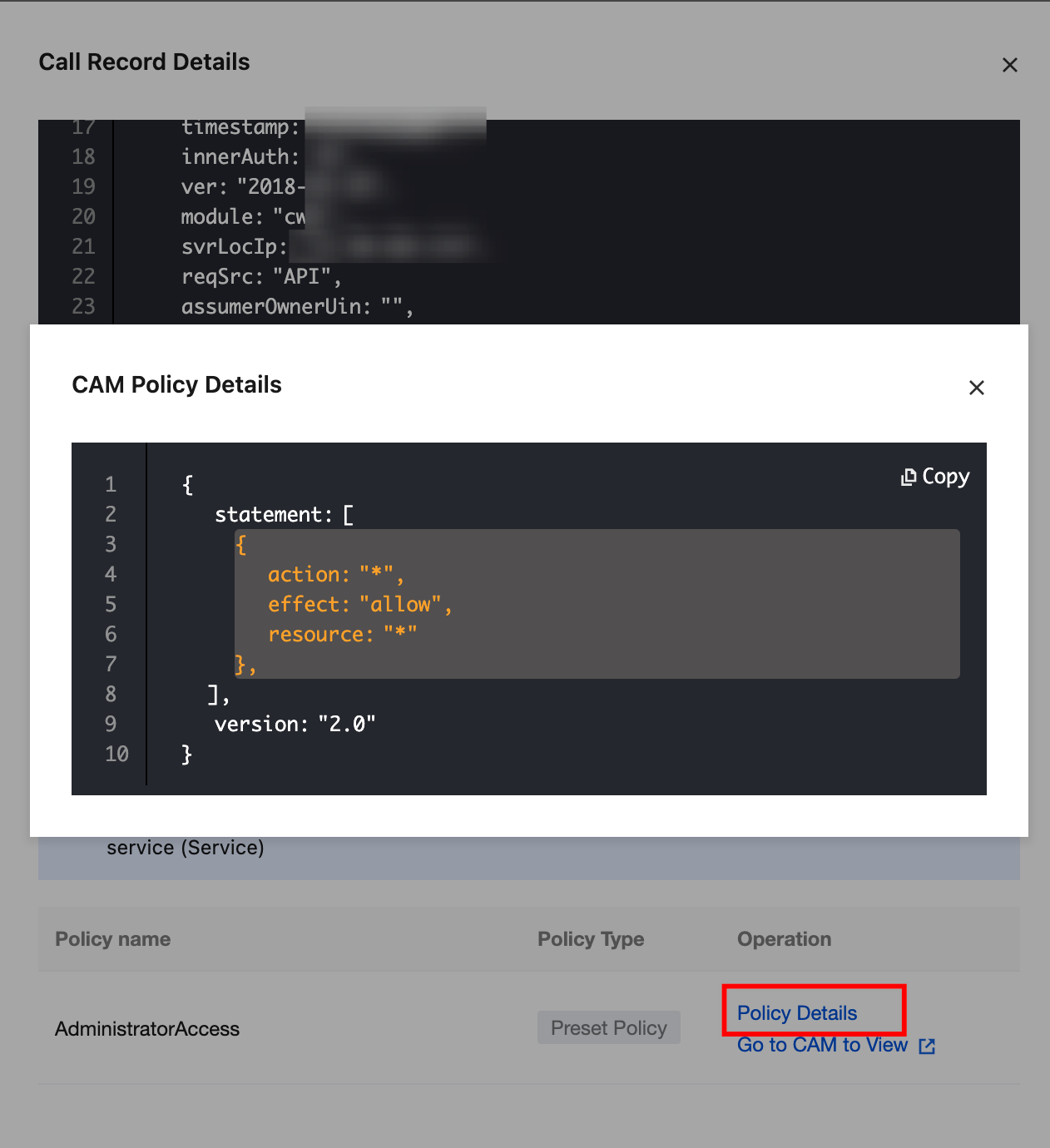Click the Policy Type column header

tap(591, 939)
